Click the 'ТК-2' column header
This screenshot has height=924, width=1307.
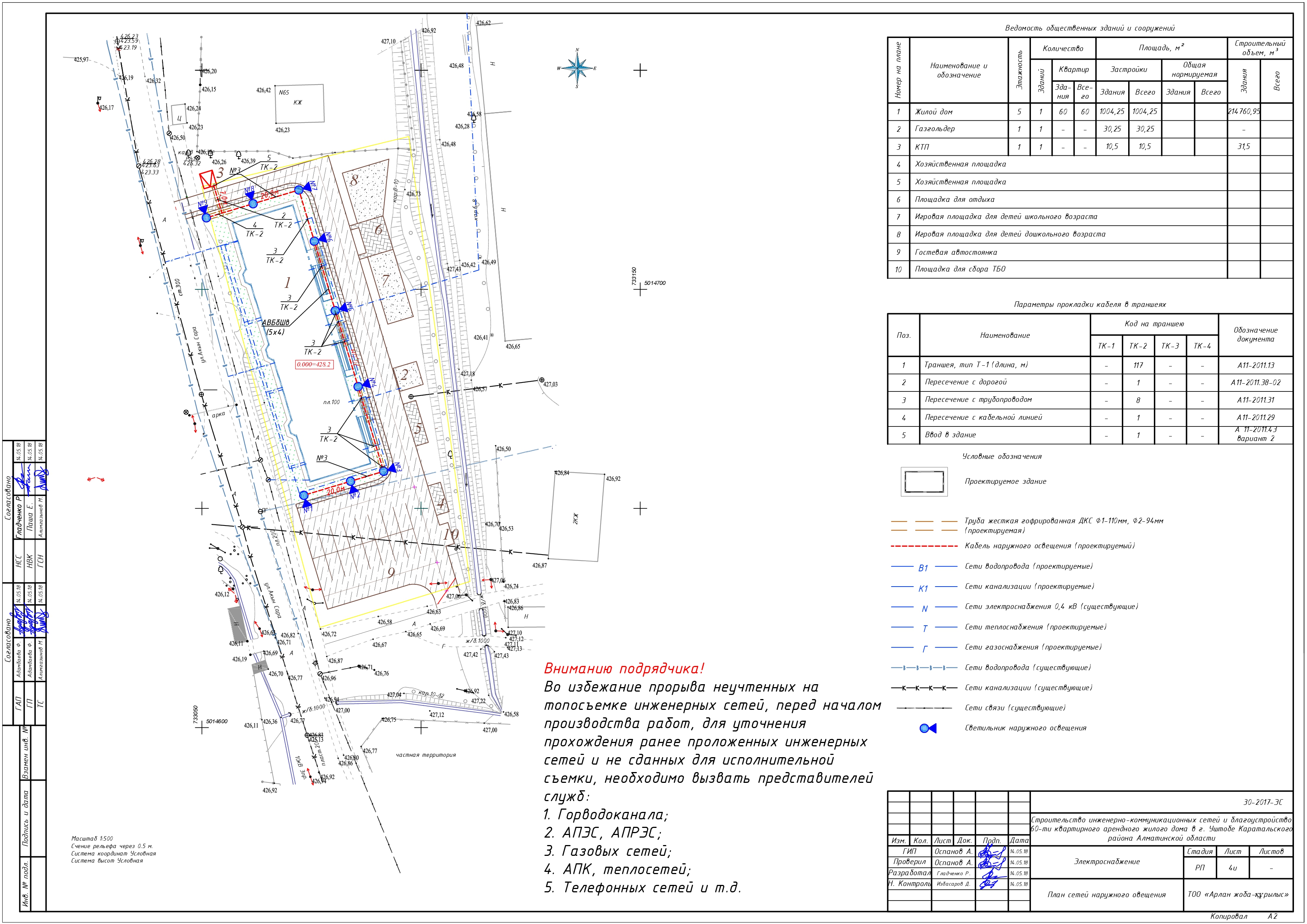[1138, 346]
